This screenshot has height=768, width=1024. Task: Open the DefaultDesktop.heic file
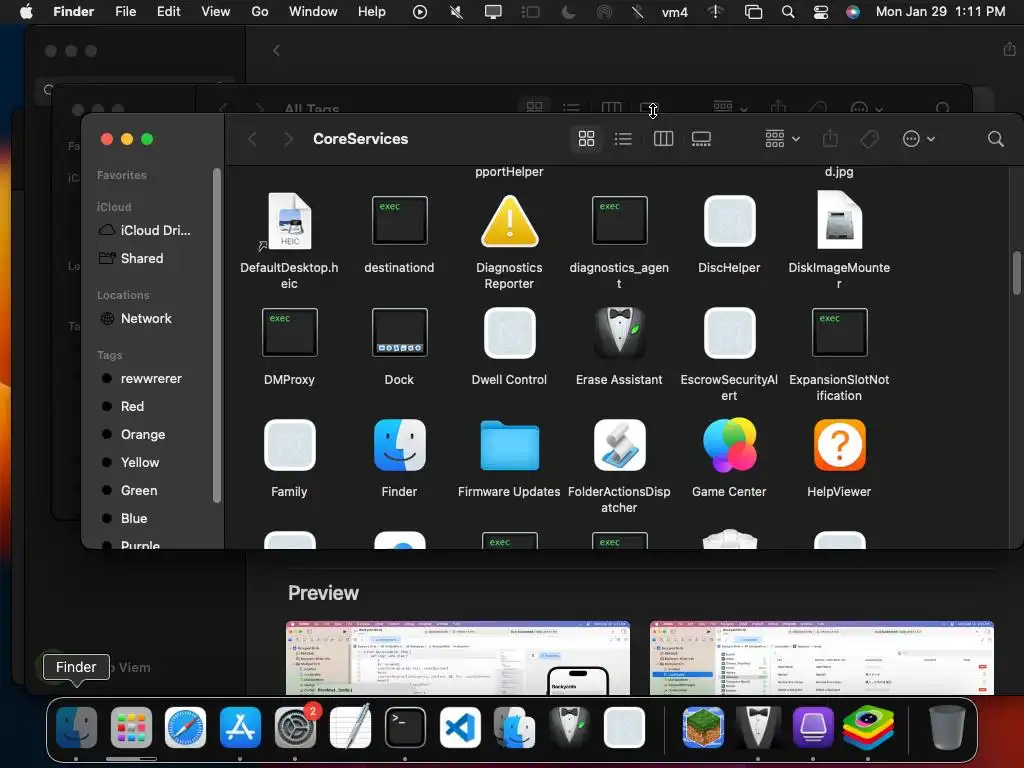pyautogui.click(x=289, y=221)
